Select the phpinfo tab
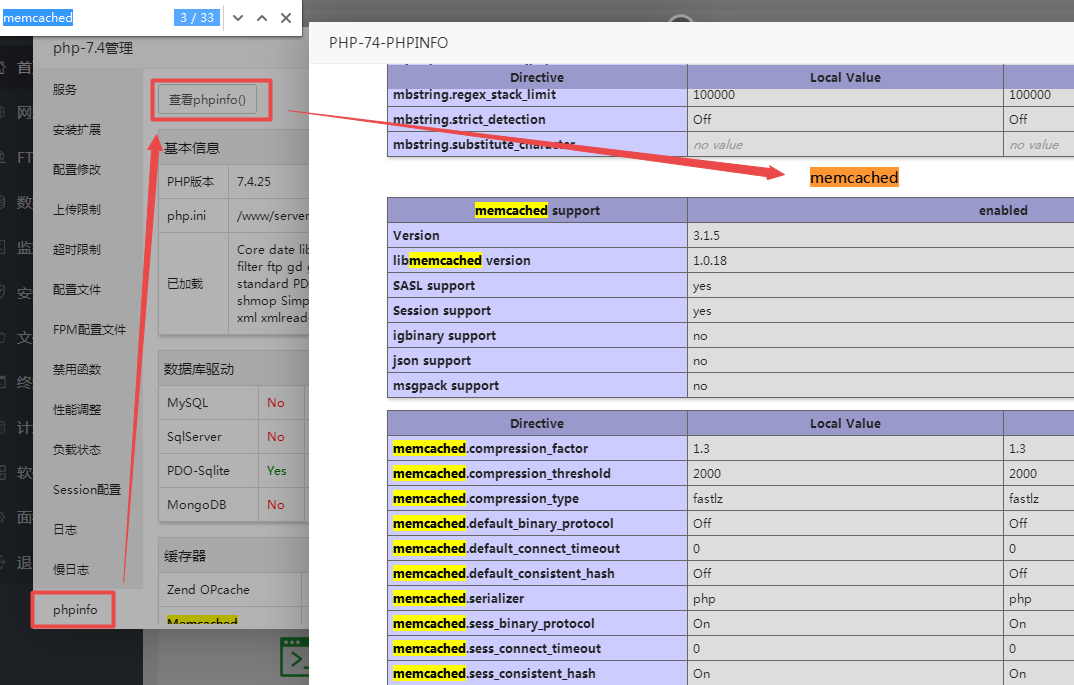Viewport: 1074px width, 685px height. click(x=74, y=610)
